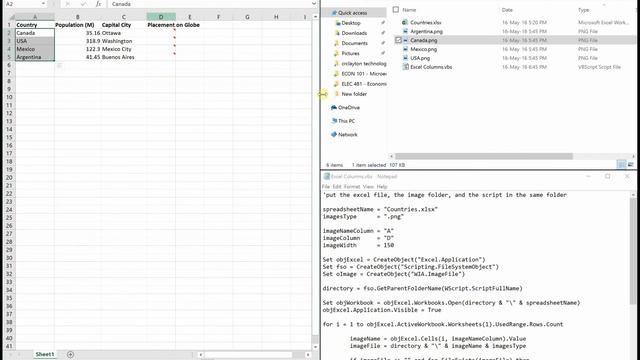Click the 'imageWidth = 150' line in Notepad
This screenshot has width=640, height=360.
click(x=358, y=245)
